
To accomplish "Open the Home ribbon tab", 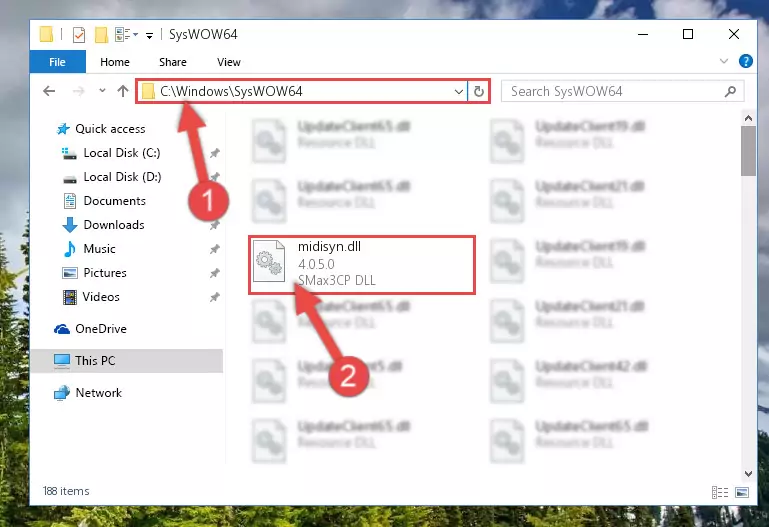I will pyautogui.click(x=115, y=62).
